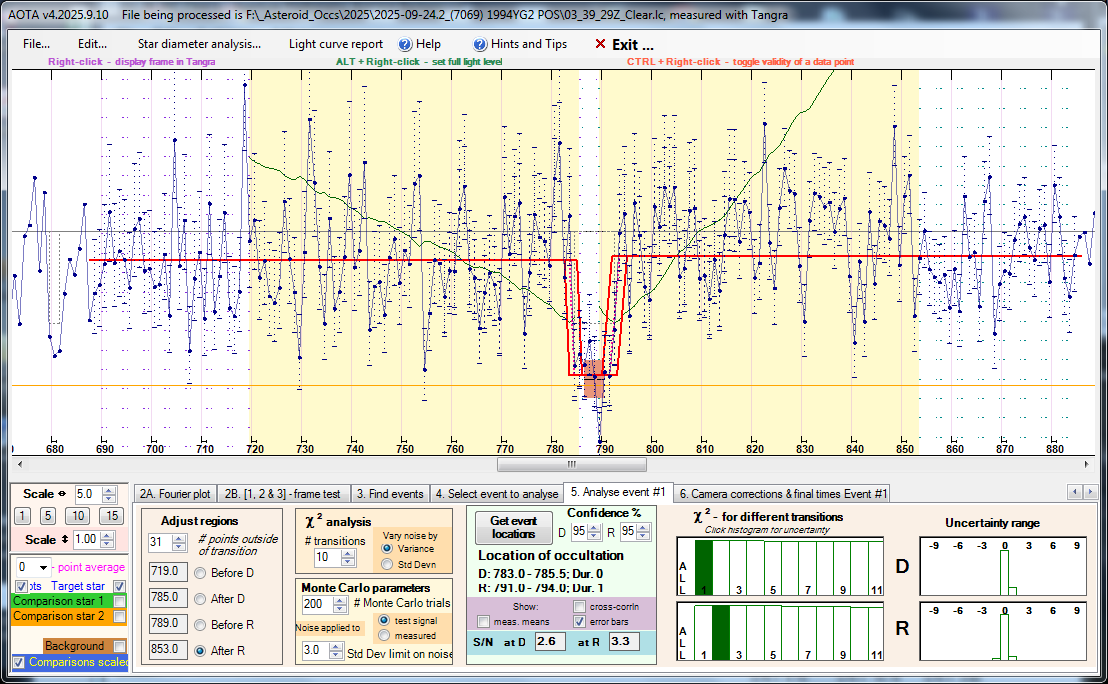Open the Light curve report menu item

tap(335, 44)
